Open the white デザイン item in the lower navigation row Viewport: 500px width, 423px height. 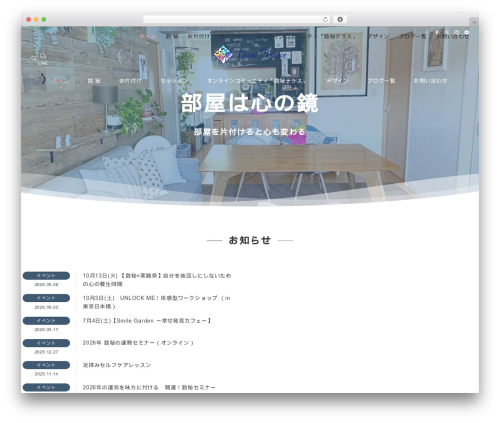(x=337, y=81)
